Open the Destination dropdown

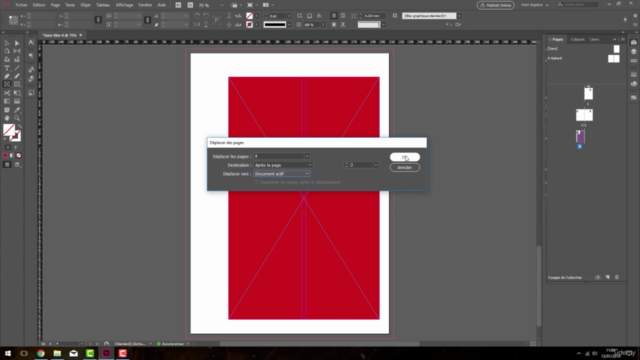pyautogui.click(x=283, y=165)
